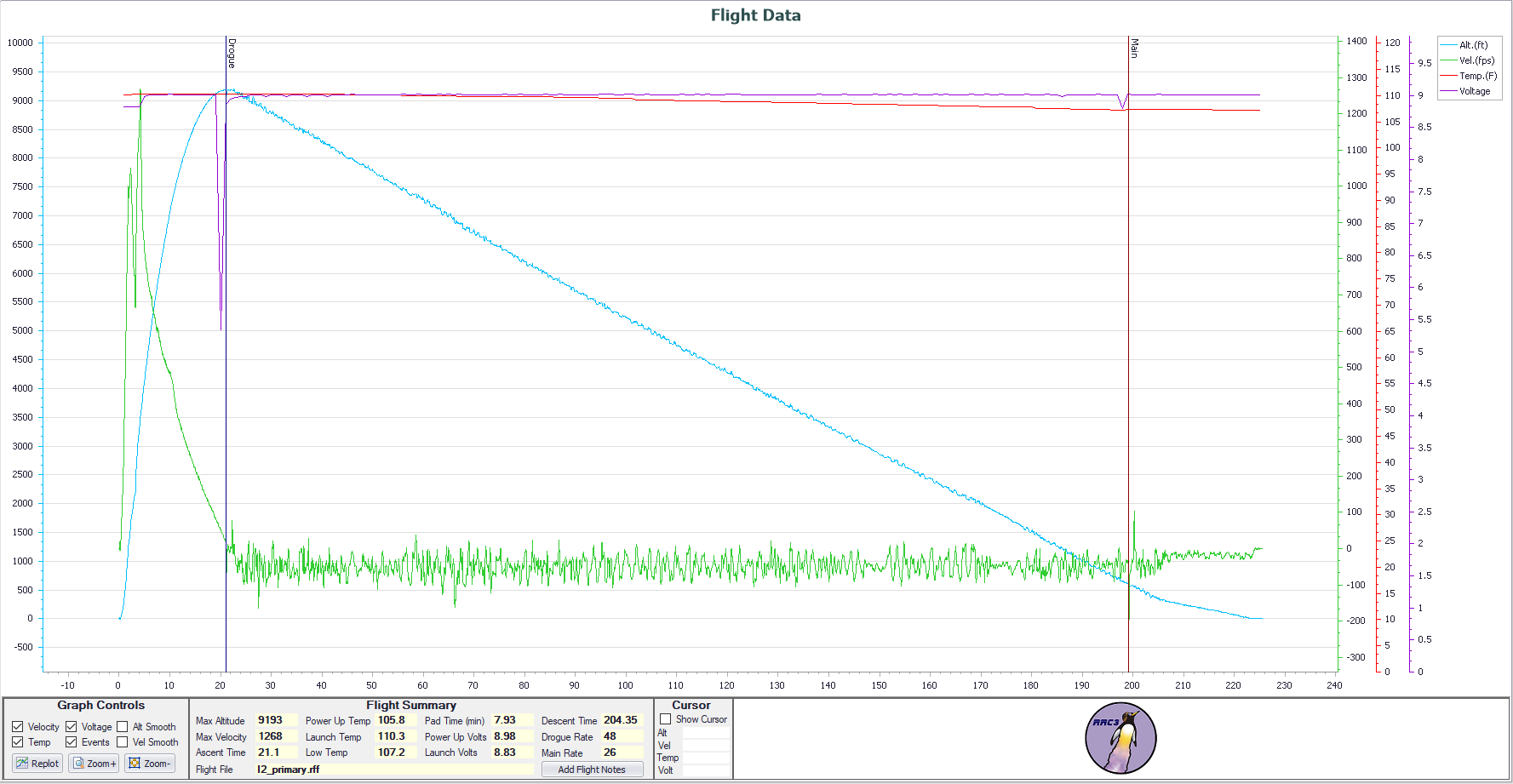
Task: Click the Flight File field I2_primary.rff
Action: click(395, 770)
